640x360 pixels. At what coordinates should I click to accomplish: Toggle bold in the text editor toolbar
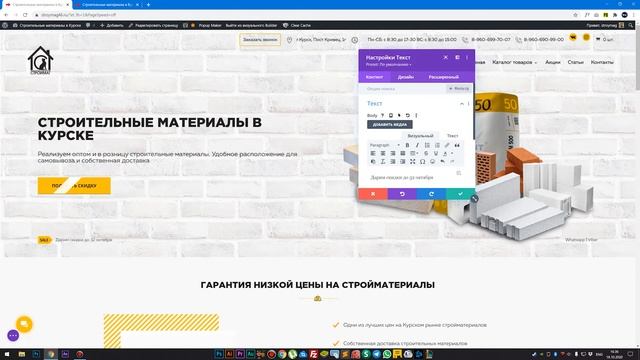coord(407,145)
